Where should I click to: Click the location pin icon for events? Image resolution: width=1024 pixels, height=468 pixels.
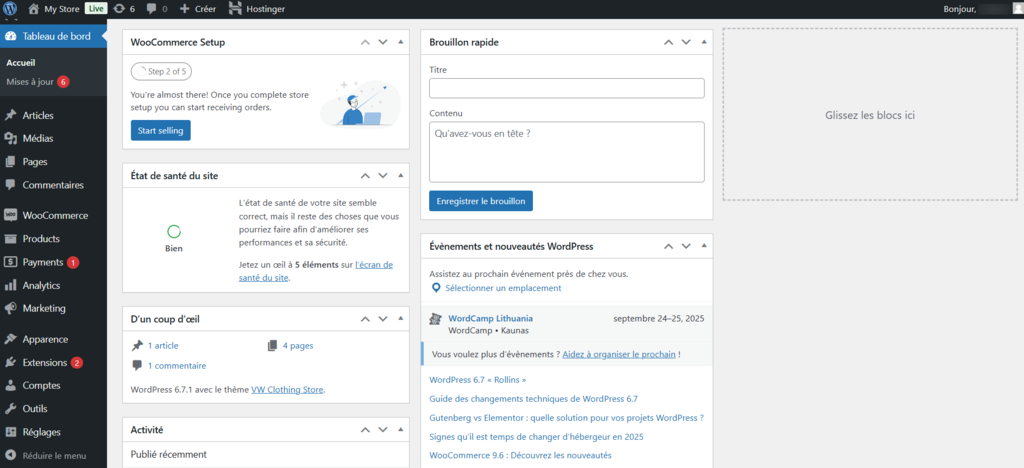(436, 288)
